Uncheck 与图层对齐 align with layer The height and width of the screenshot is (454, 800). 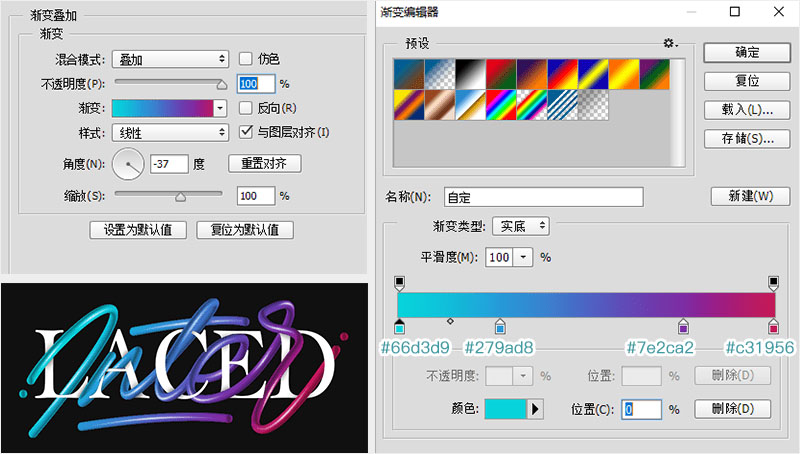(x=246, y=132)
